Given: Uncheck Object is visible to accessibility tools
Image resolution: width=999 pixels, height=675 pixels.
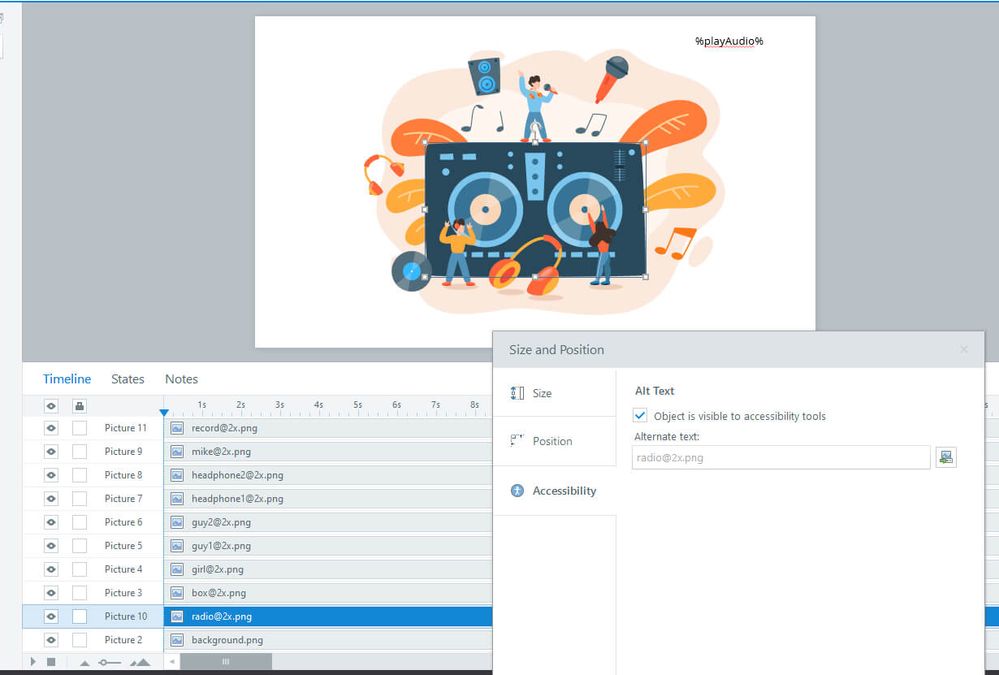Looking at the screenshot, I should click(x=640, y=416).
